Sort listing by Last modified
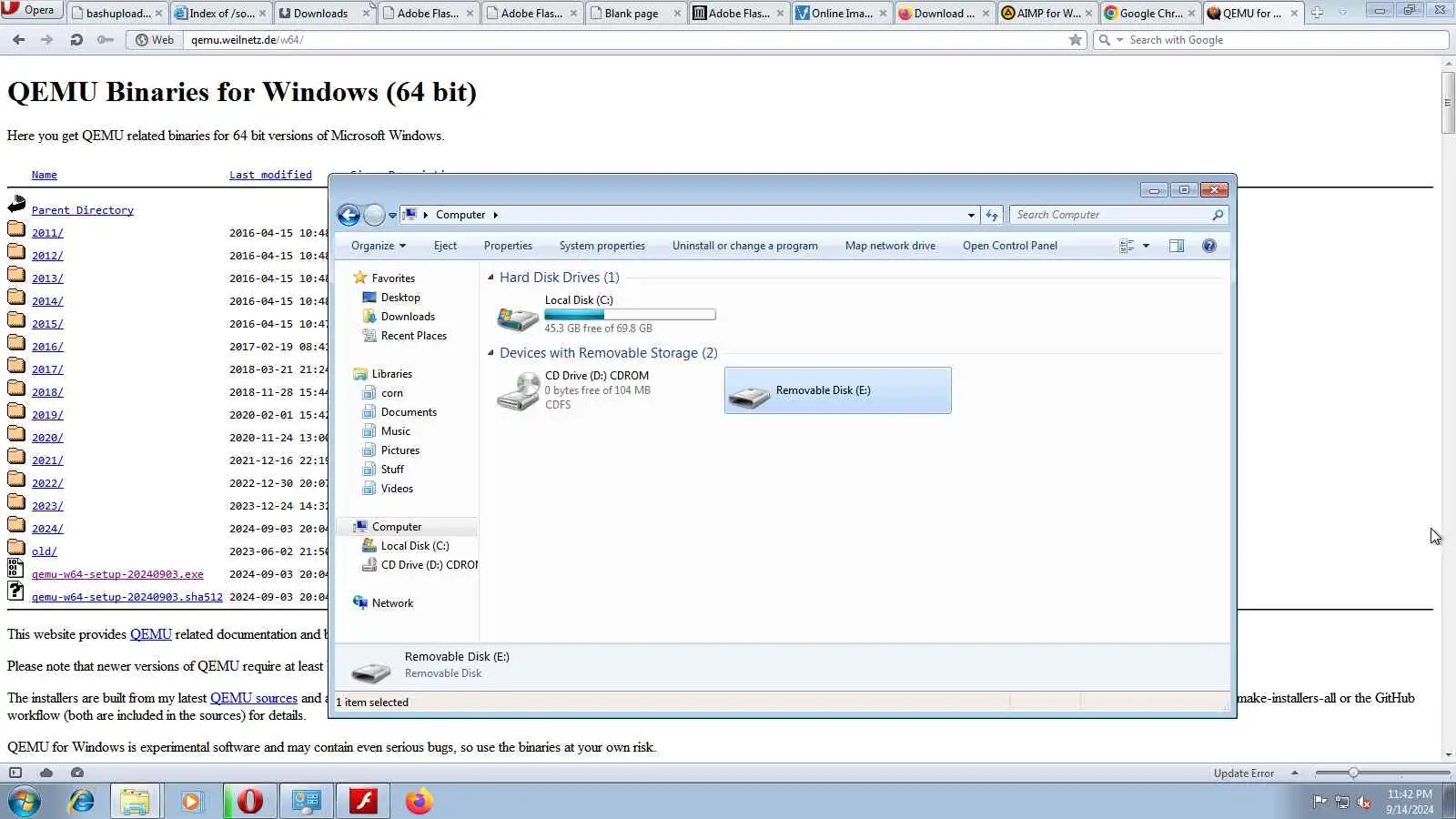This screenshot has width=1456, height=819. coord(270,175)
